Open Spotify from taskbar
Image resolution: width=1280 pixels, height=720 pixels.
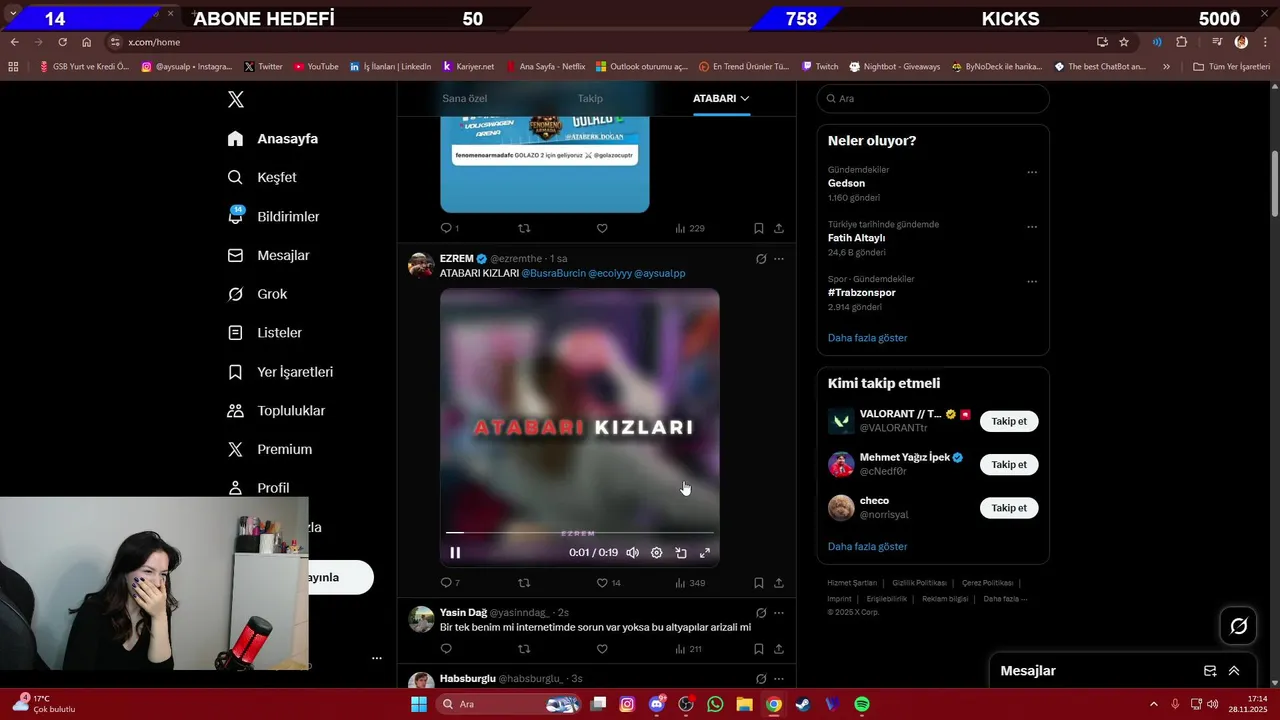[862, 704]
